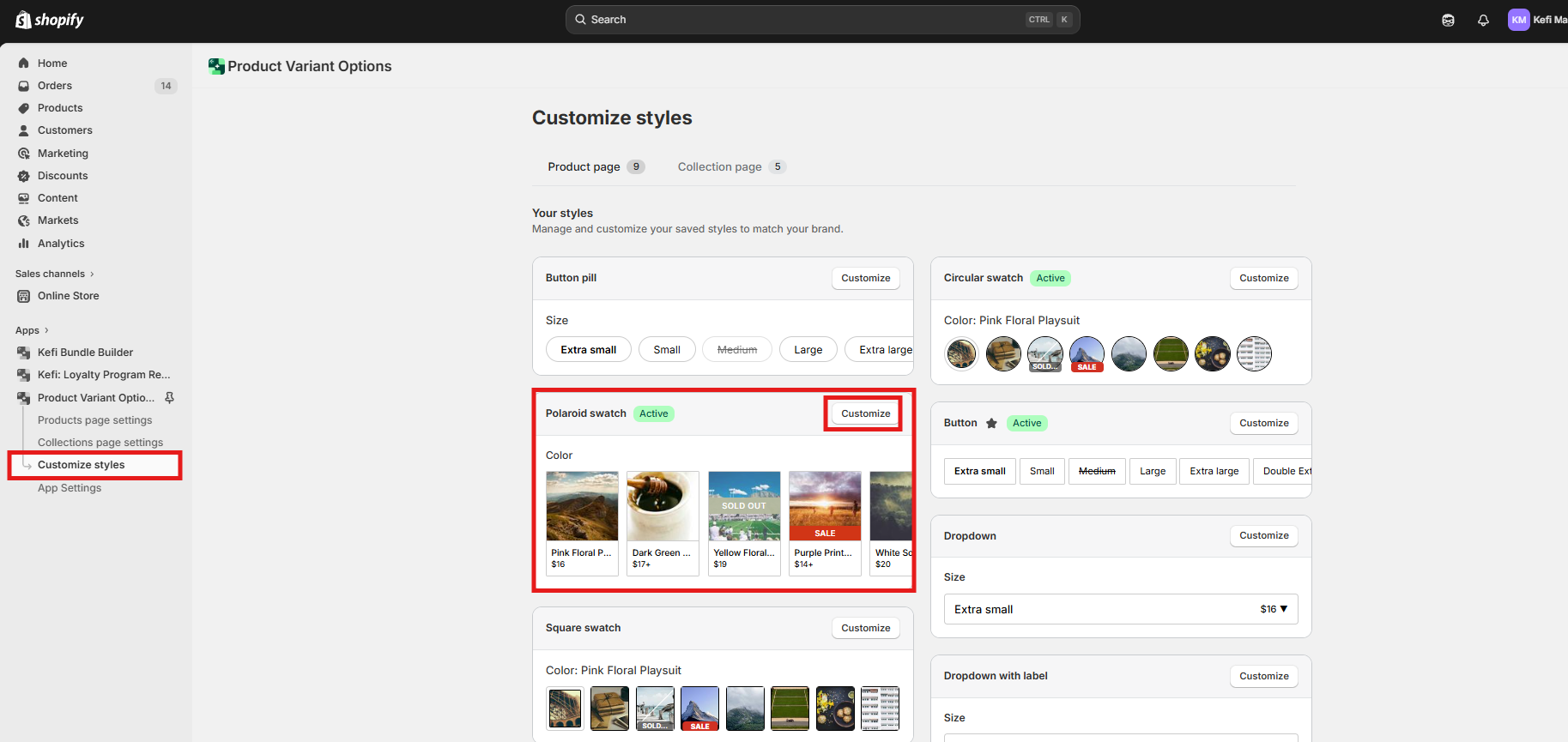Expand the Apps section chevron
Viewport: 1568px width, 742px height.
(46, 330)
